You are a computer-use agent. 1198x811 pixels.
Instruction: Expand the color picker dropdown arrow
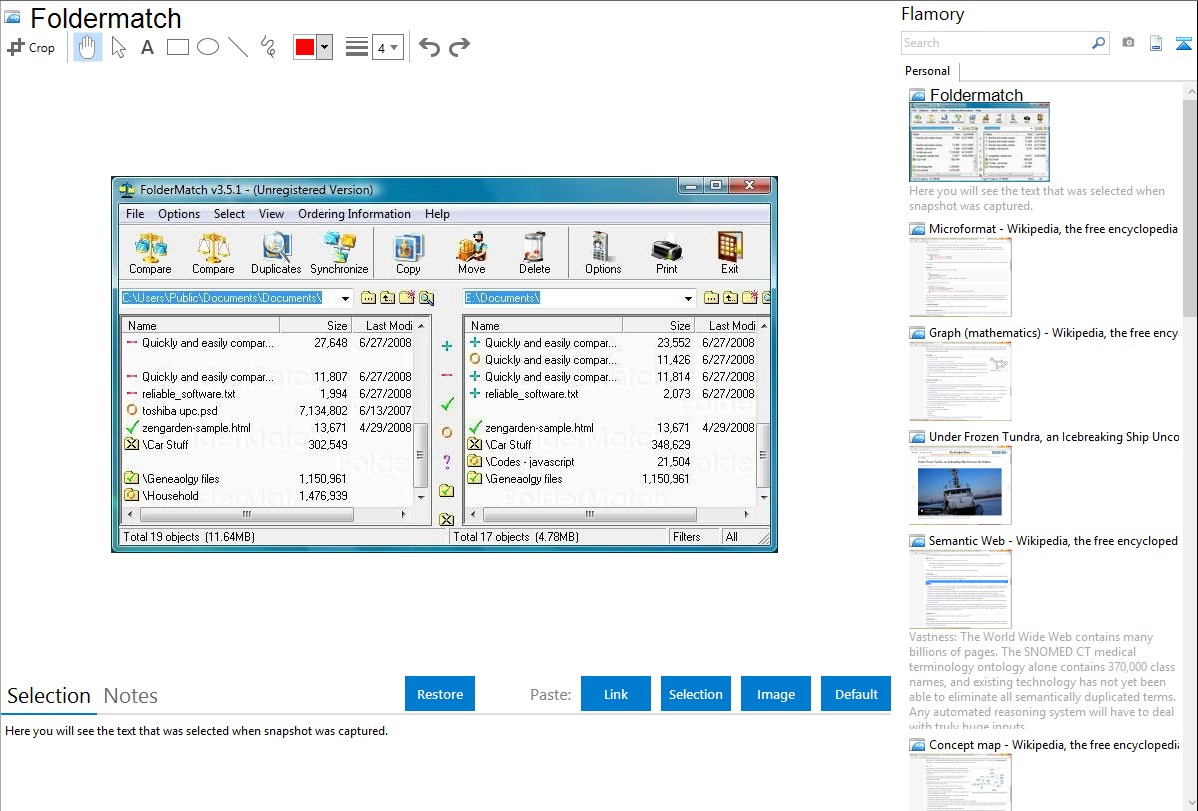coord(324,47)
